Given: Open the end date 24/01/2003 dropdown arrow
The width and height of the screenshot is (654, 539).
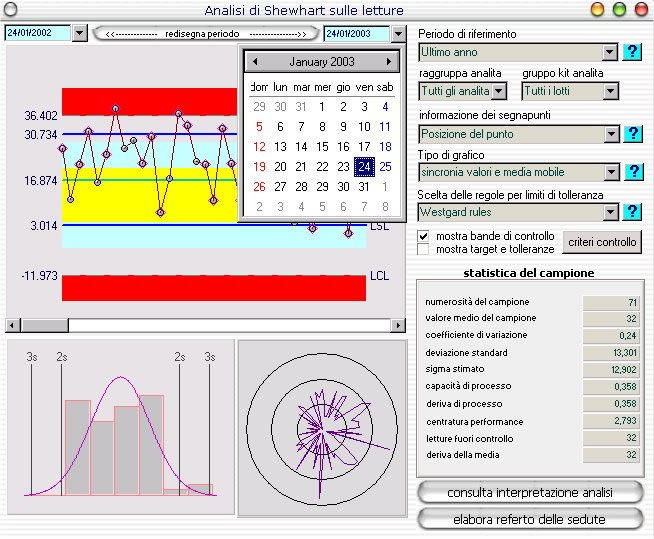Looking at the screenshot, I should point(398,33).
